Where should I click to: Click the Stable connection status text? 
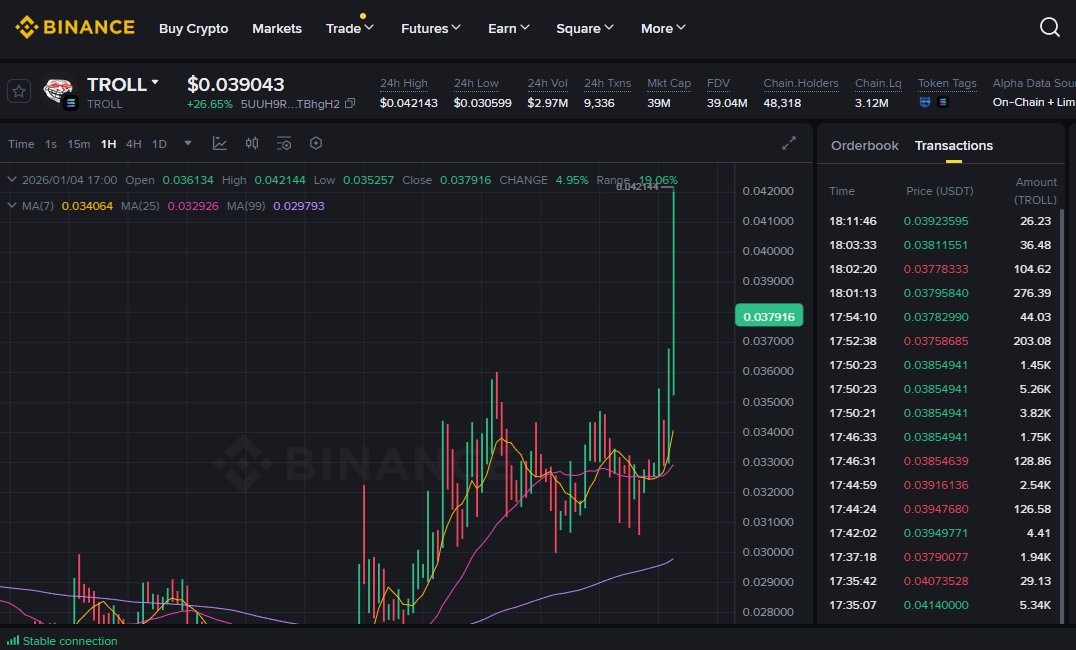[x=70, y=641]
